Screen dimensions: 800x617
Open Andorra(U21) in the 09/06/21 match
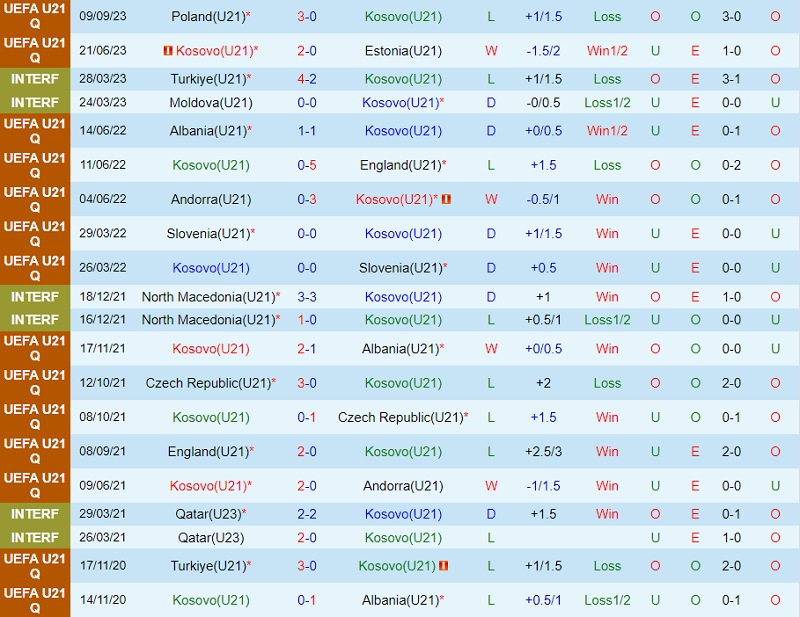coord(403,486)
